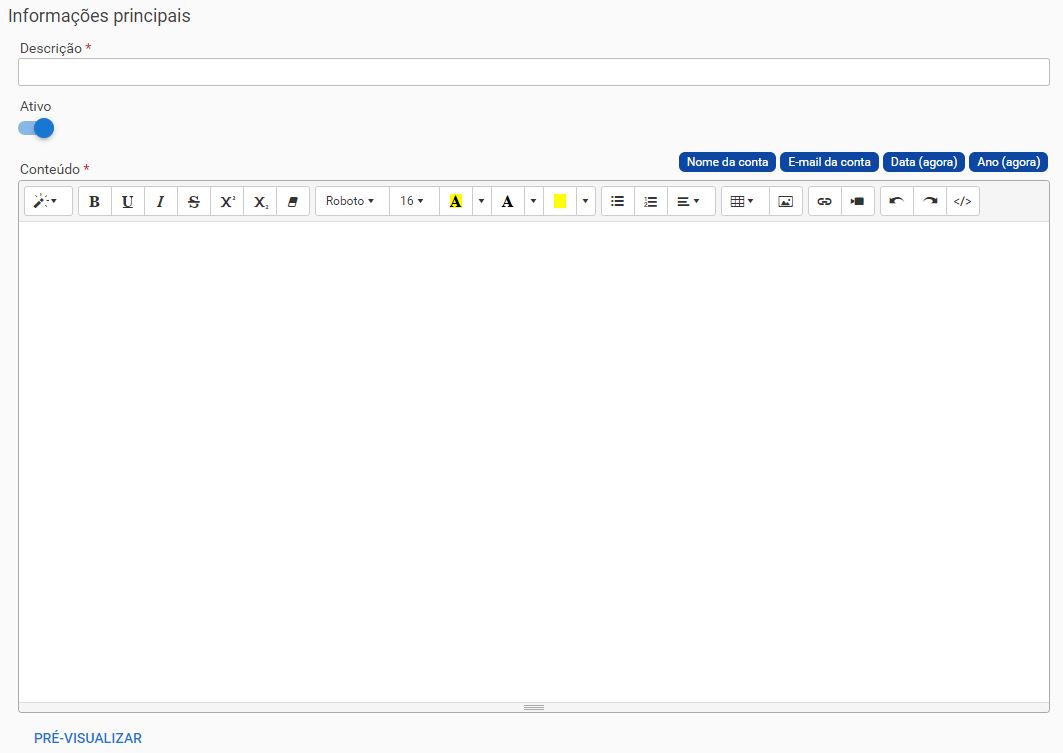Viewport: 1063px width, 753px height.
Task: Clear formatting with eraser icon
Action: click(293, 201)
